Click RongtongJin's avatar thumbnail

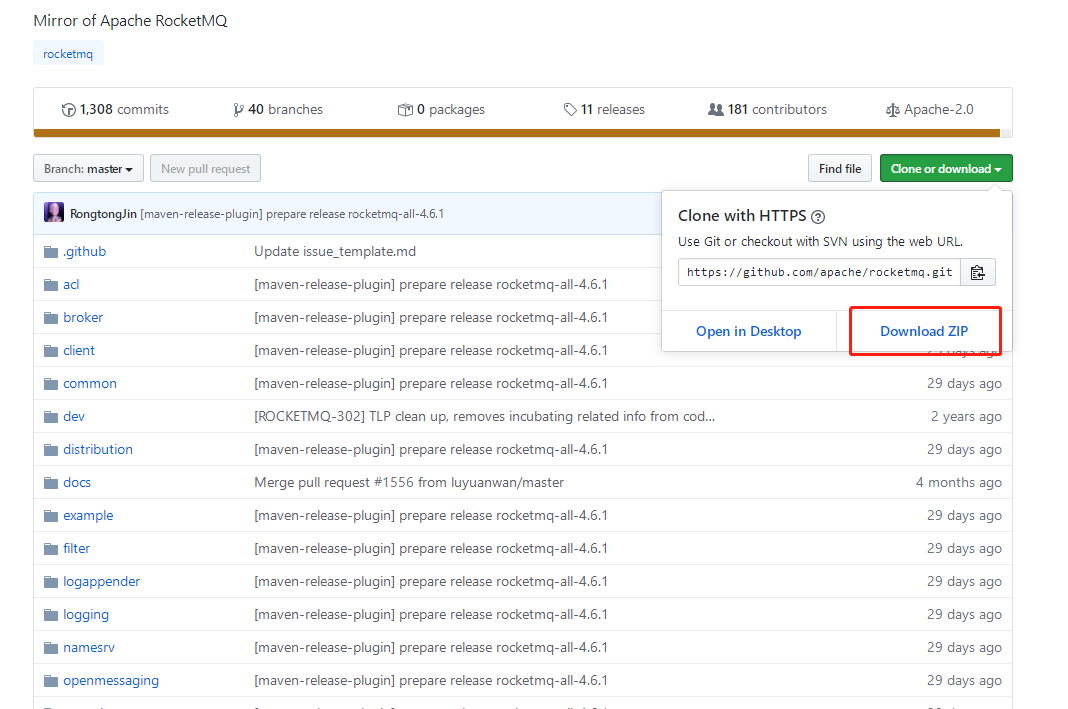pos(54,212)
